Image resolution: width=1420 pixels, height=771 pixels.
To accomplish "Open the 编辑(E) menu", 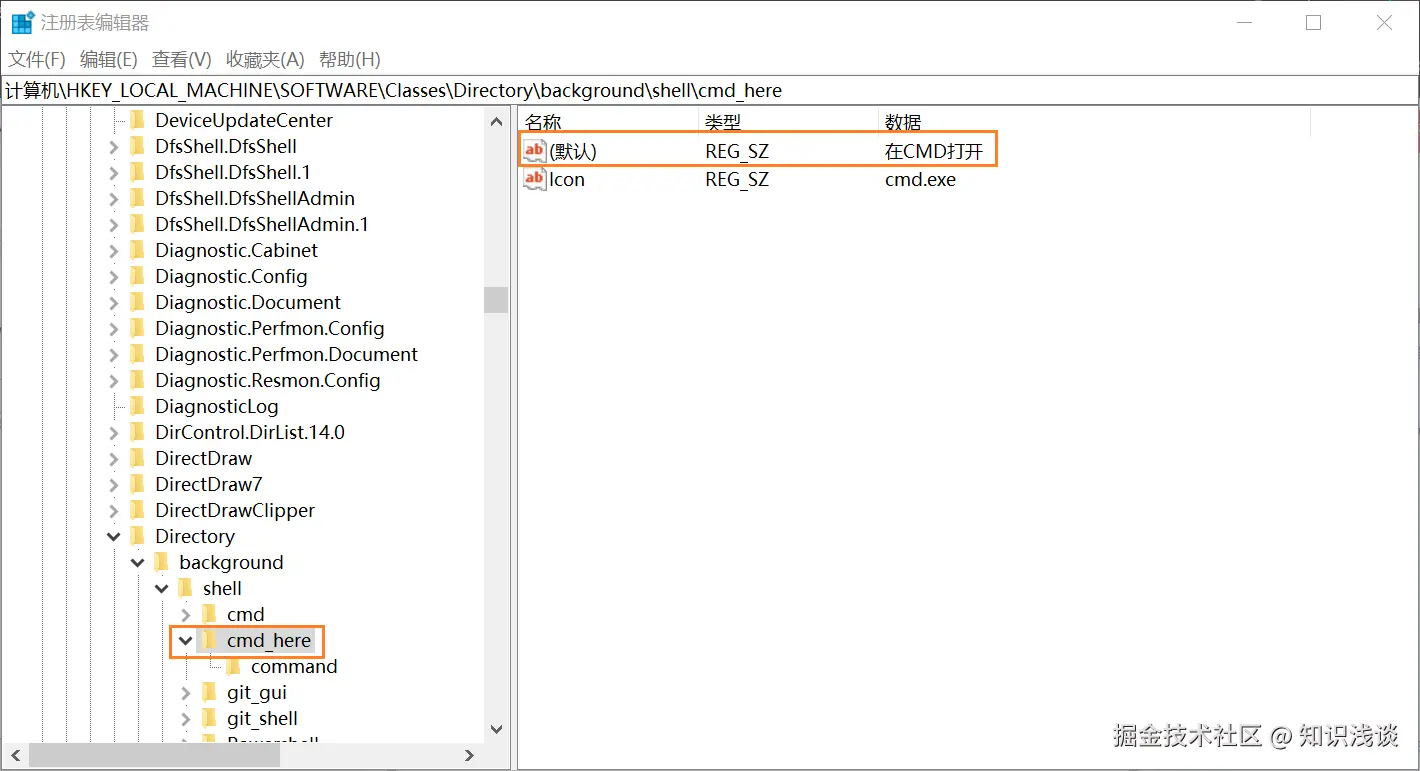I will click(x=109, y=59).
